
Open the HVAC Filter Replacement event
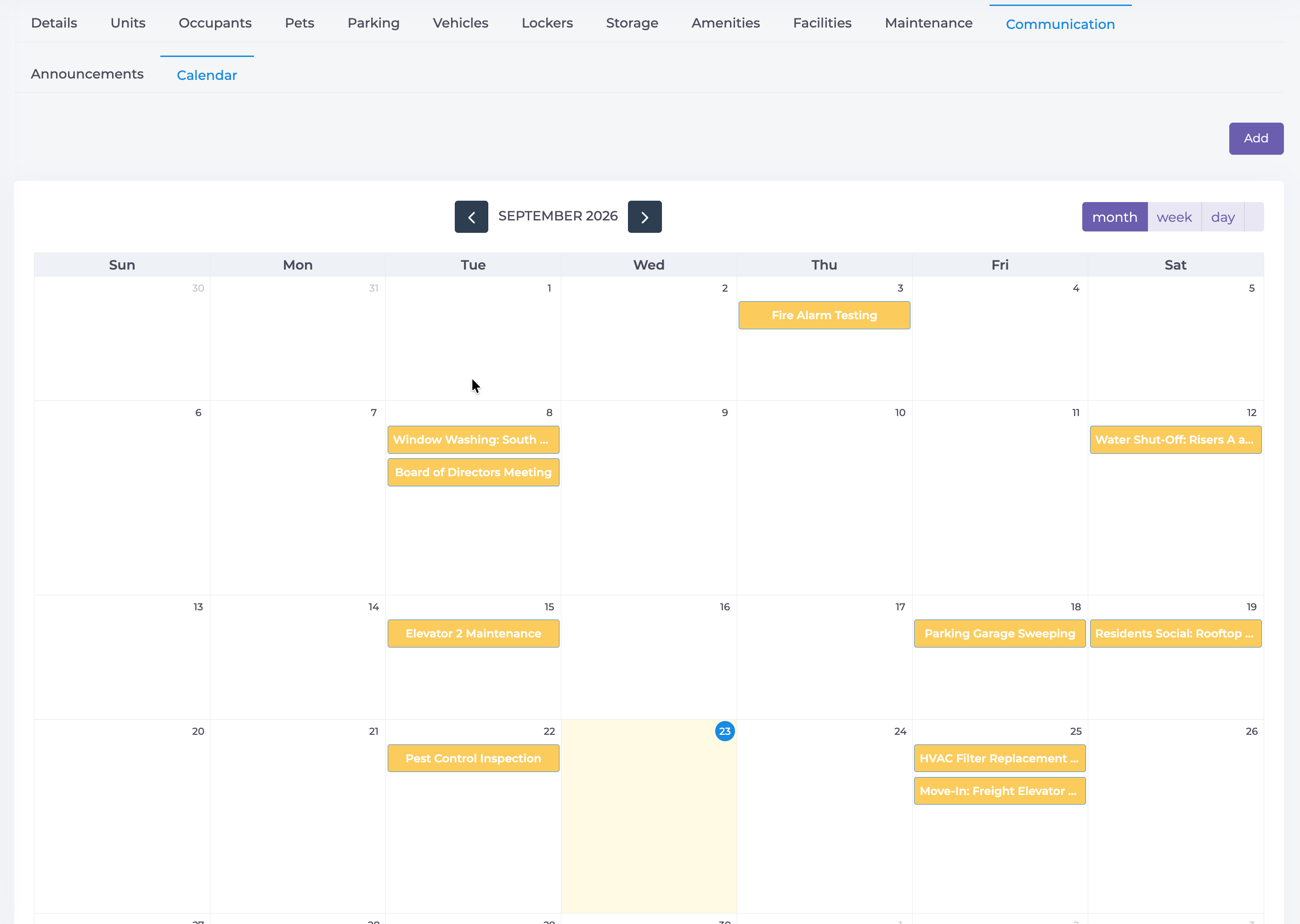pyautogui.click(x=1000, y=758)
